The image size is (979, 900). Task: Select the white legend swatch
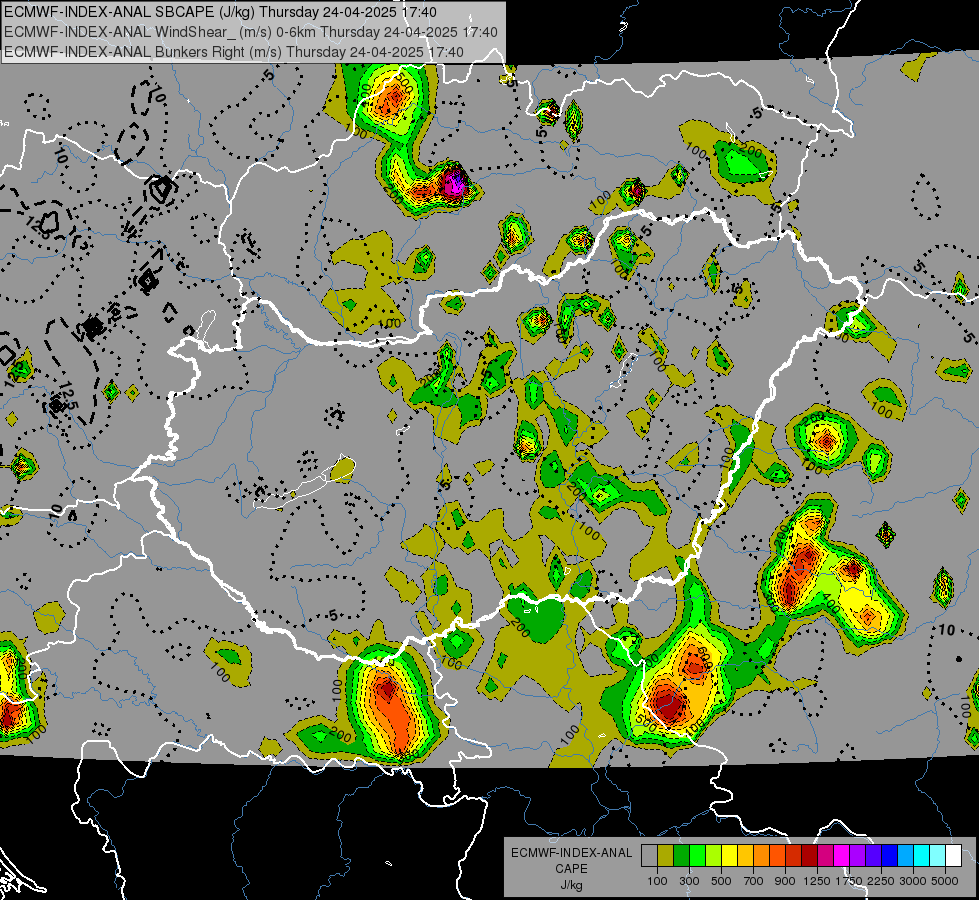[953, 856]
